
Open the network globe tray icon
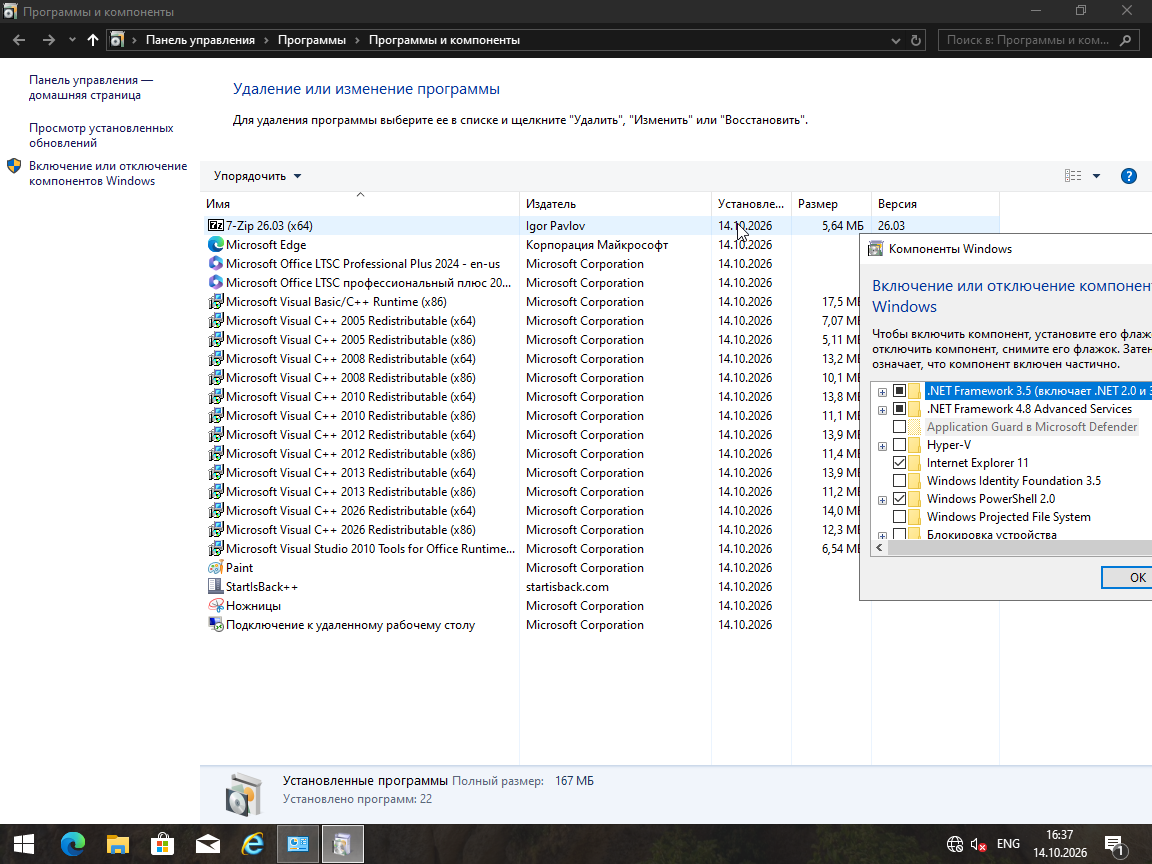(954, 844)
